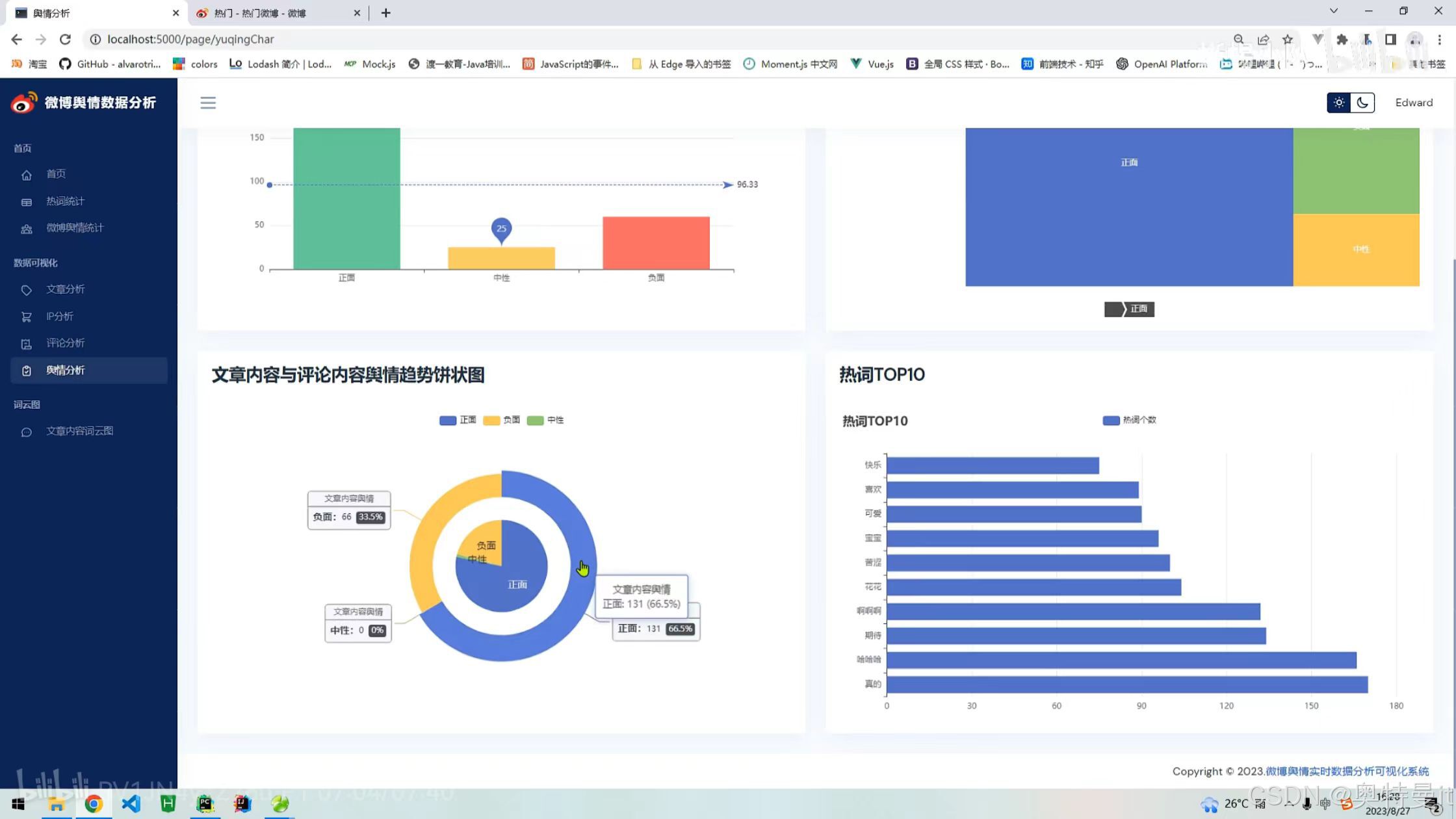Viewport: 1456px width, 819px height.
Task: Click 正面 treemap breadcrumb
Action: coord(1137,309)
